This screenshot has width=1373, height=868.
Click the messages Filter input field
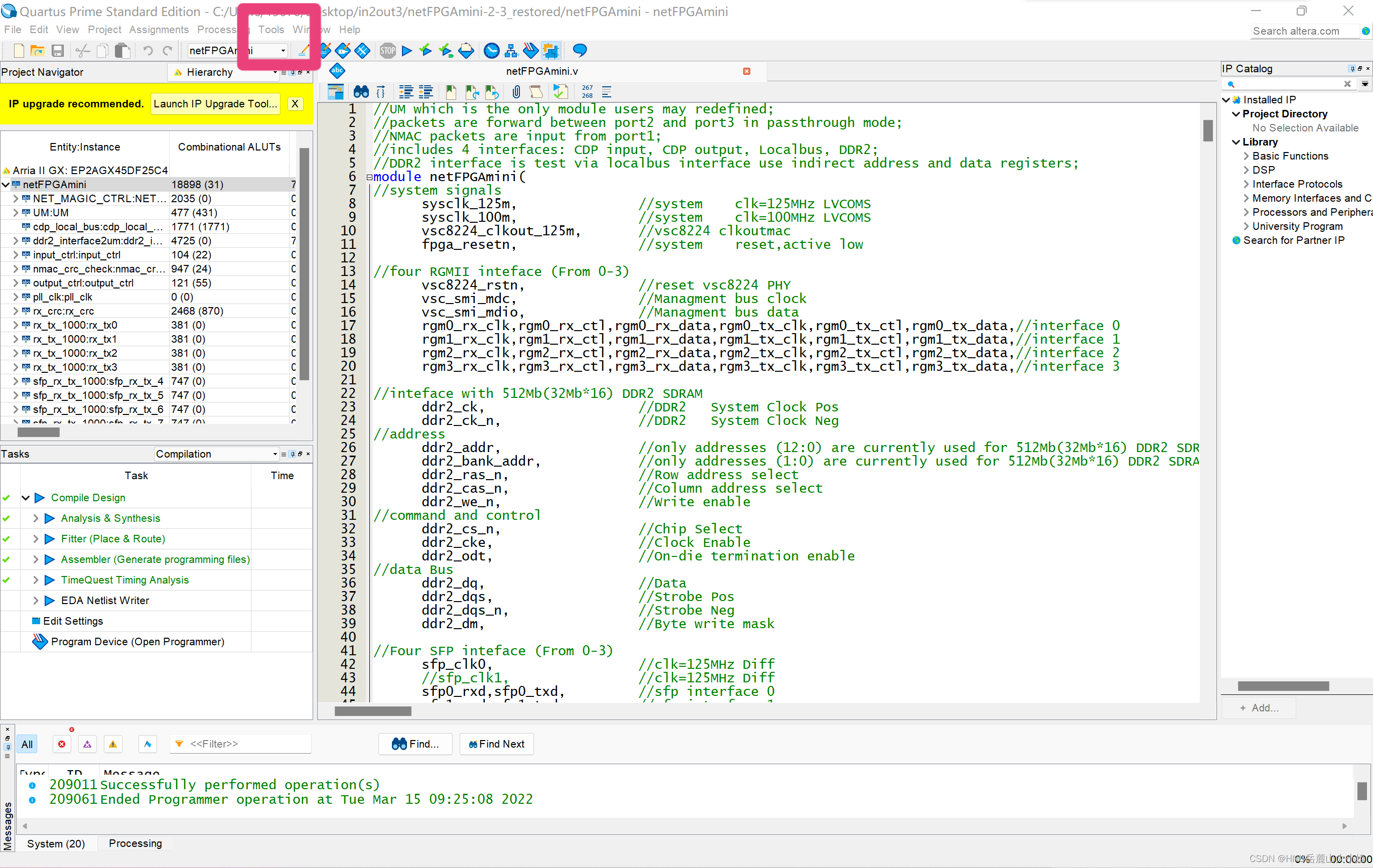(245, 744)
